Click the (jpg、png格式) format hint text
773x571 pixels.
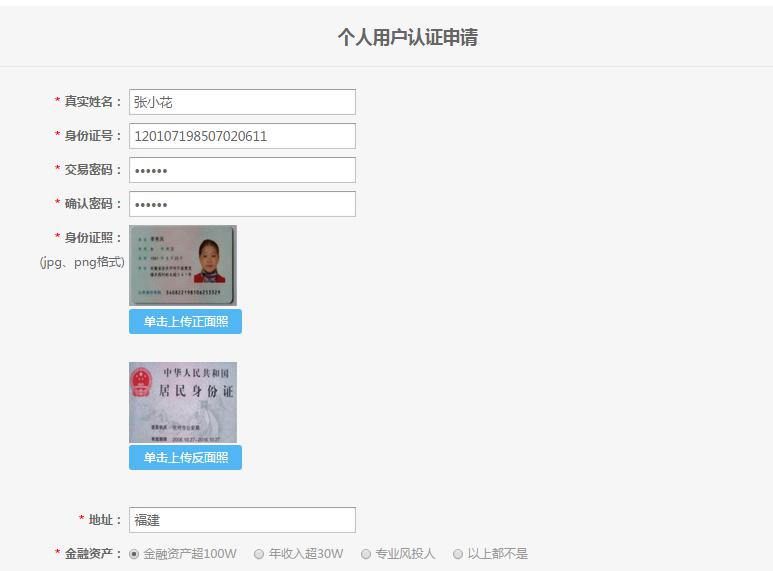point(82,262)
